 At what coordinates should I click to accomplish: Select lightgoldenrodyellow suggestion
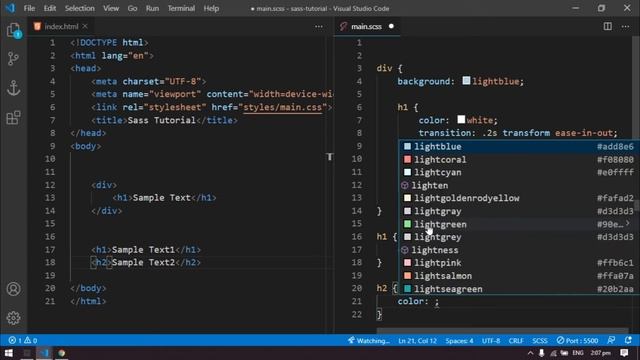(519, 198)
